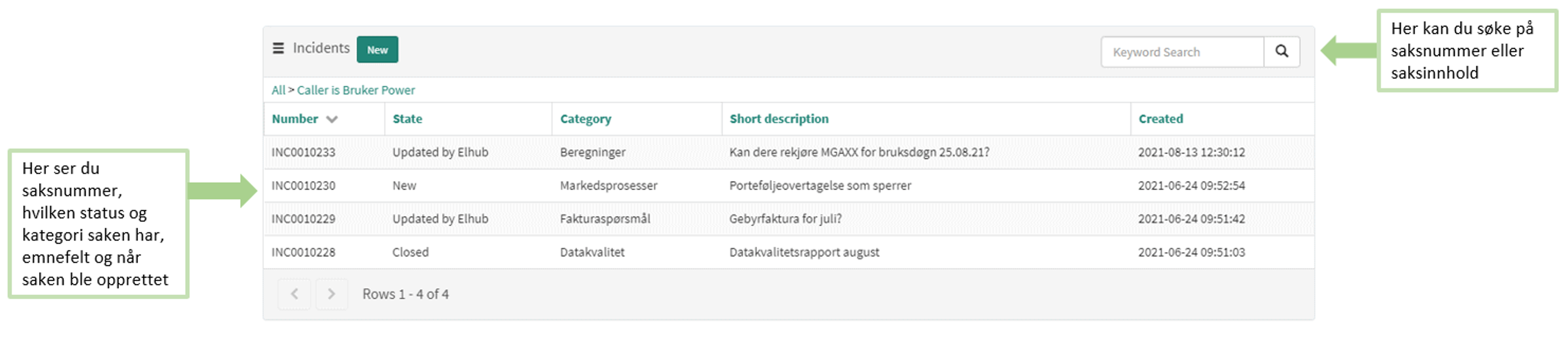The image size is (1568, 341).
Task: Click the magnifier search icon button
Action: coord(1281,51)
